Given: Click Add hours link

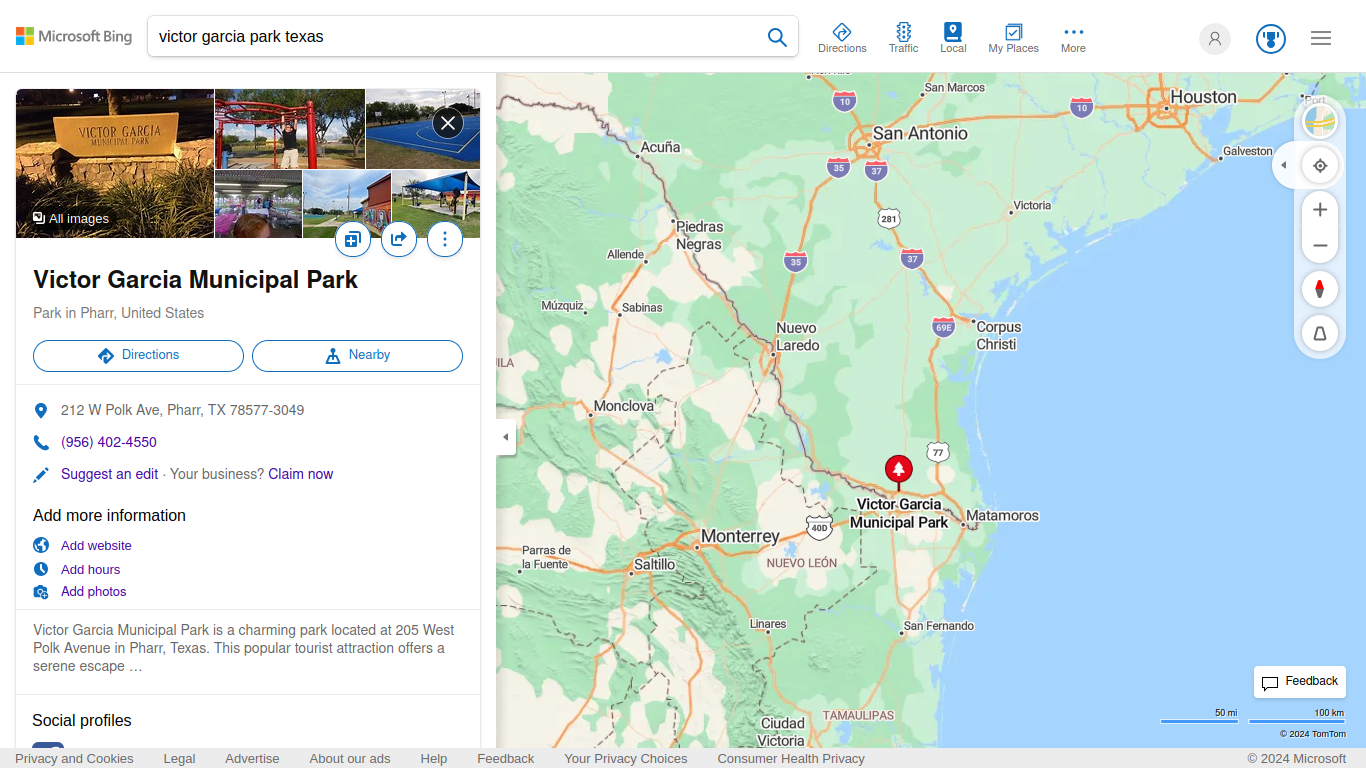Looking at the screenshot, I should click(90, 570).
